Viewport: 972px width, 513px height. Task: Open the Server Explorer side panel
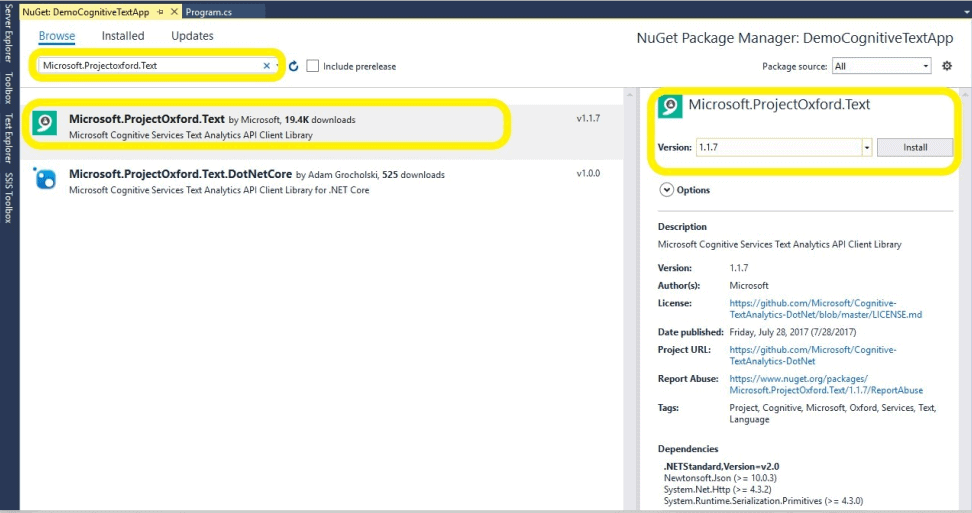(x=8, y=33)
